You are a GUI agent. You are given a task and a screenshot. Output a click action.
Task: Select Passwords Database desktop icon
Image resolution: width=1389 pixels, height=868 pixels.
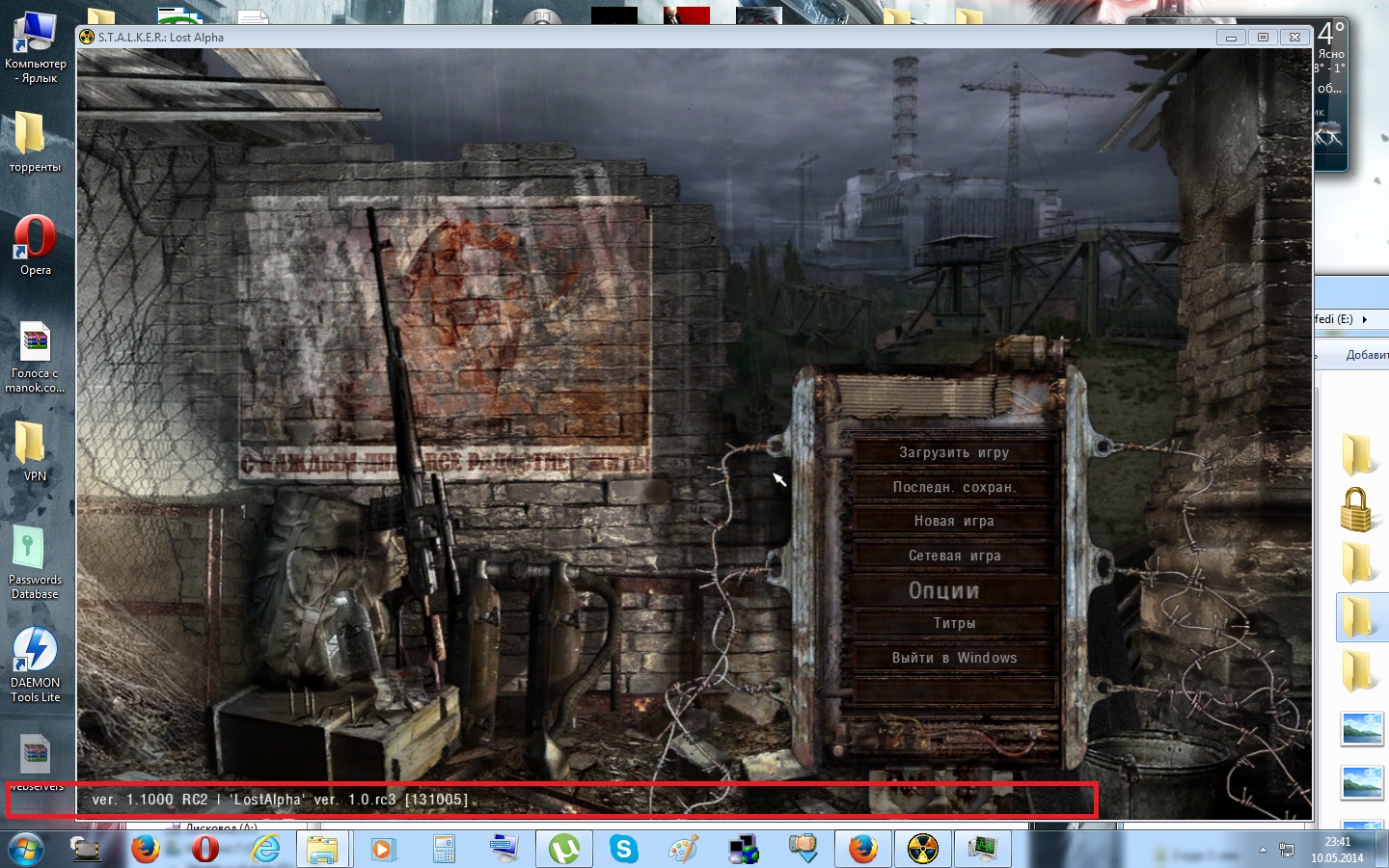click(x=35, y=562)
